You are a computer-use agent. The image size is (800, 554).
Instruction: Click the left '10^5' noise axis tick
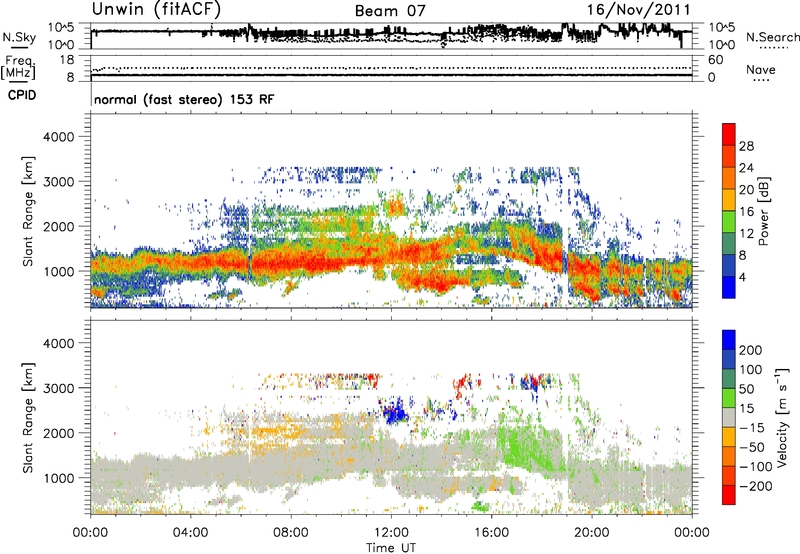click(x=61, y=27)
